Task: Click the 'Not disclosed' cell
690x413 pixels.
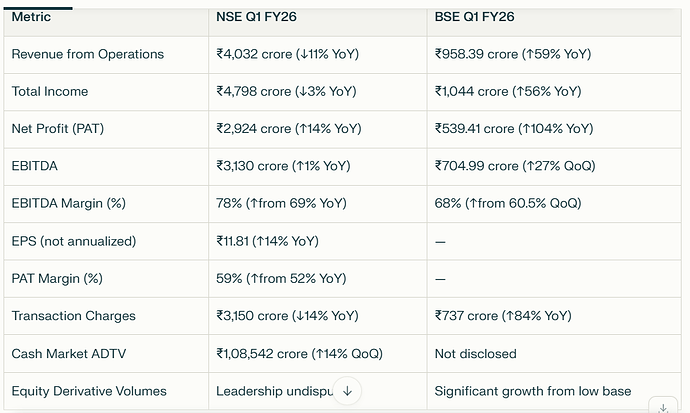Action: pyautogui.click(x=475, y=353)
